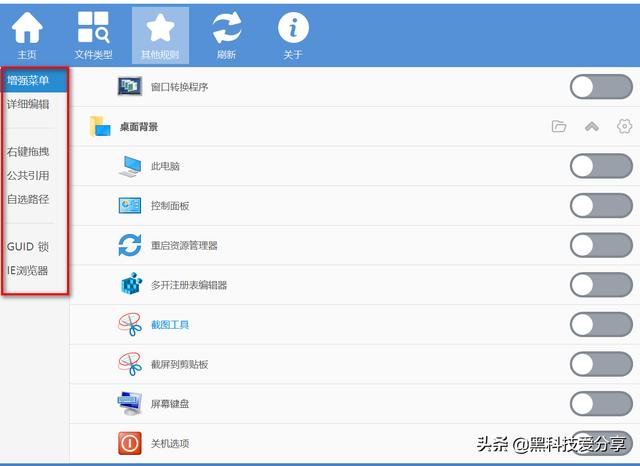
Task: Open GUID 锁 sidebar entry
Action: [x=28, y=246]
